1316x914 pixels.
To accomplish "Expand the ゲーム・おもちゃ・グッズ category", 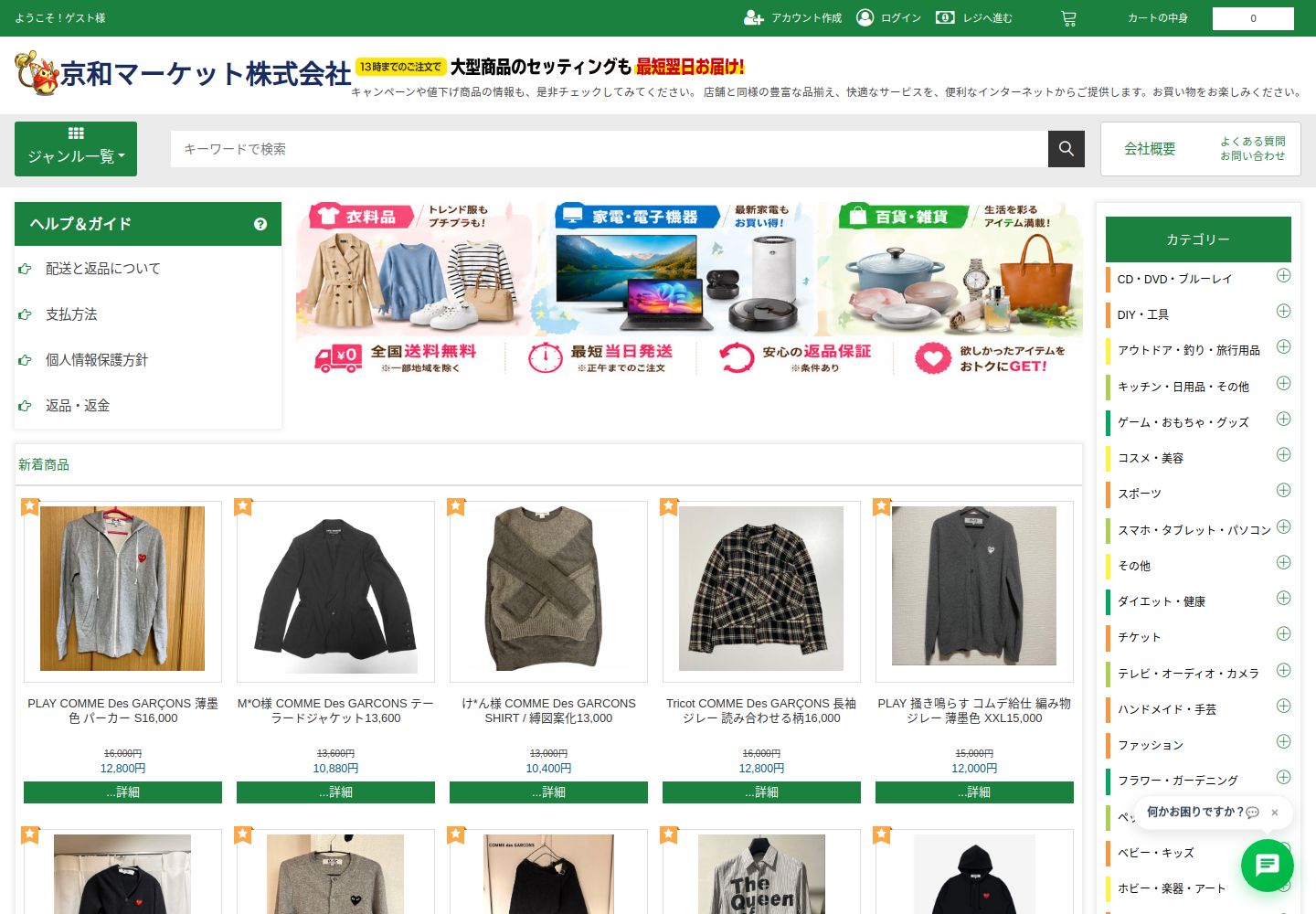I will point(1283,419).
